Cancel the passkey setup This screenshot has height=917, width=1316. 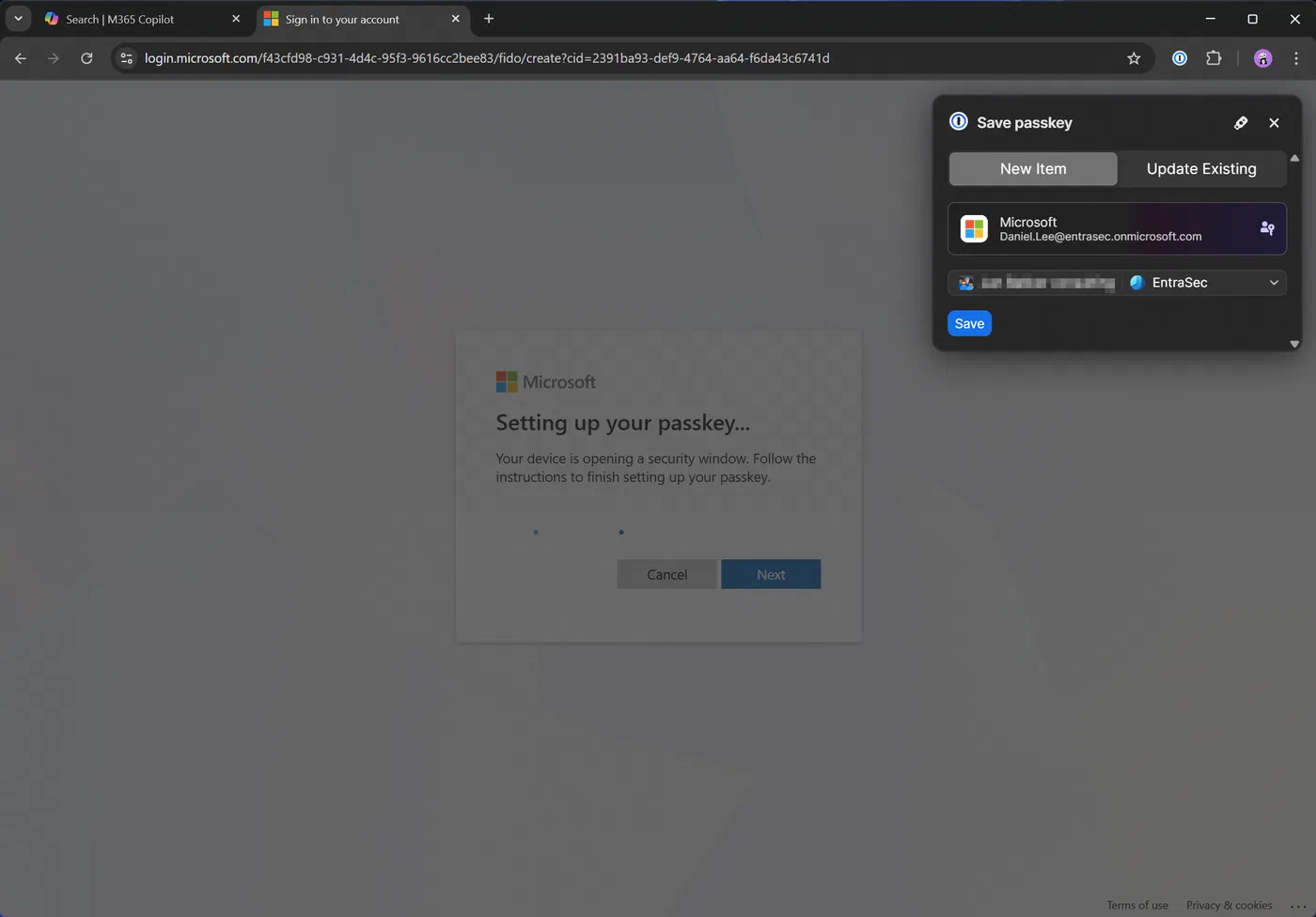[666, 574]
